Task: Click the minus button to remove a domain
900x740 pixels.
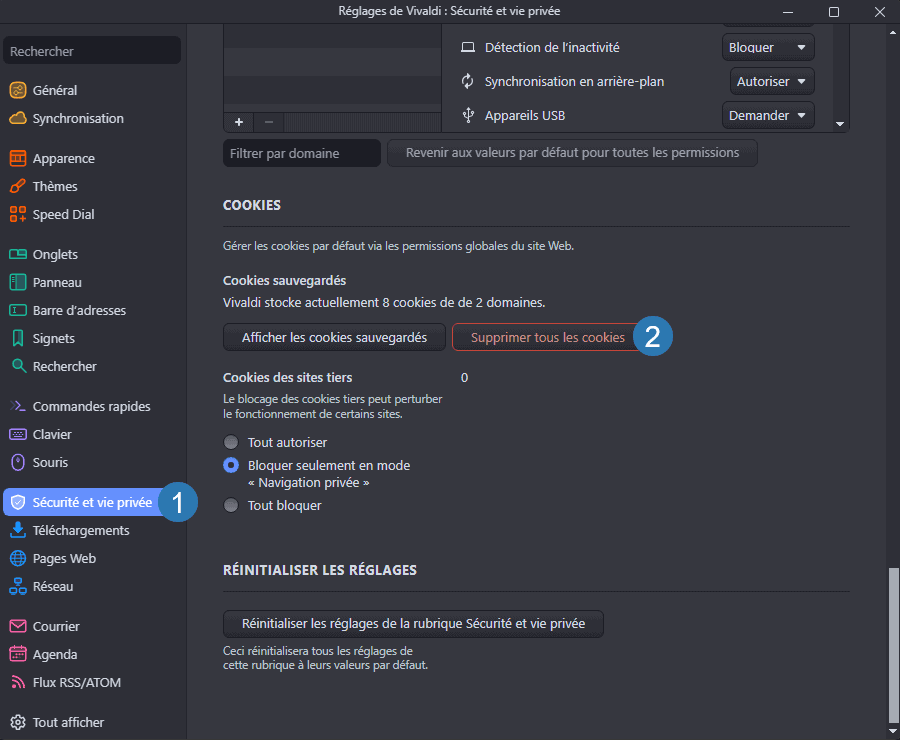Action: pyautogui.click(x=269, y=122)
